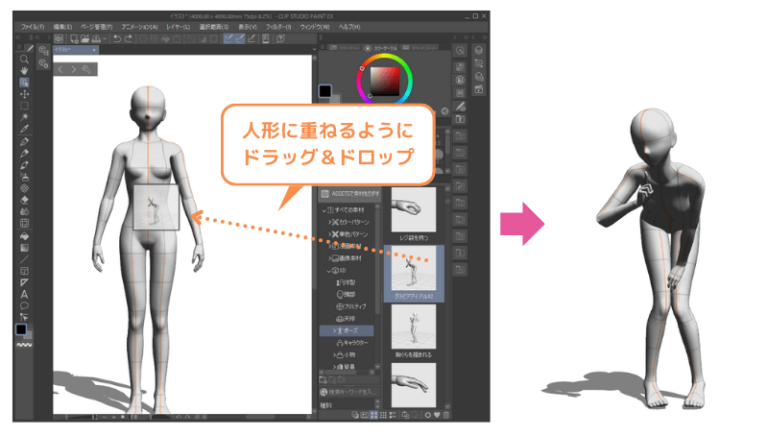768x436 pixels.
Task: Collapse the 3D material folder
Action: click(x=326, y=270)
